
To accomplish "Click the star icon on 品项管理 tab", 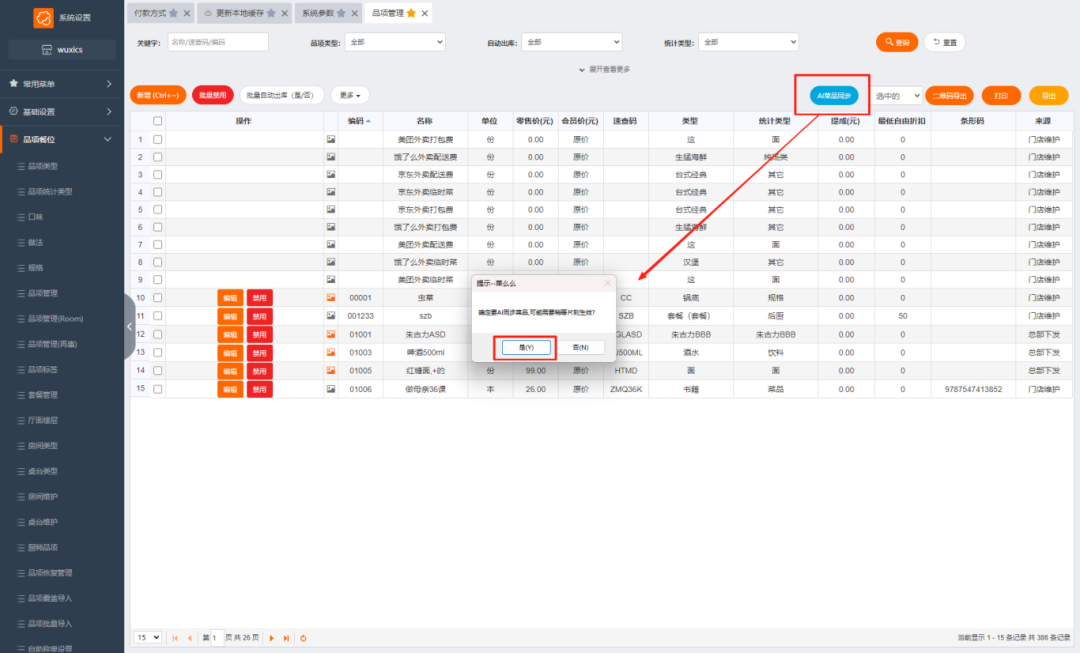I will coord(411,13).
